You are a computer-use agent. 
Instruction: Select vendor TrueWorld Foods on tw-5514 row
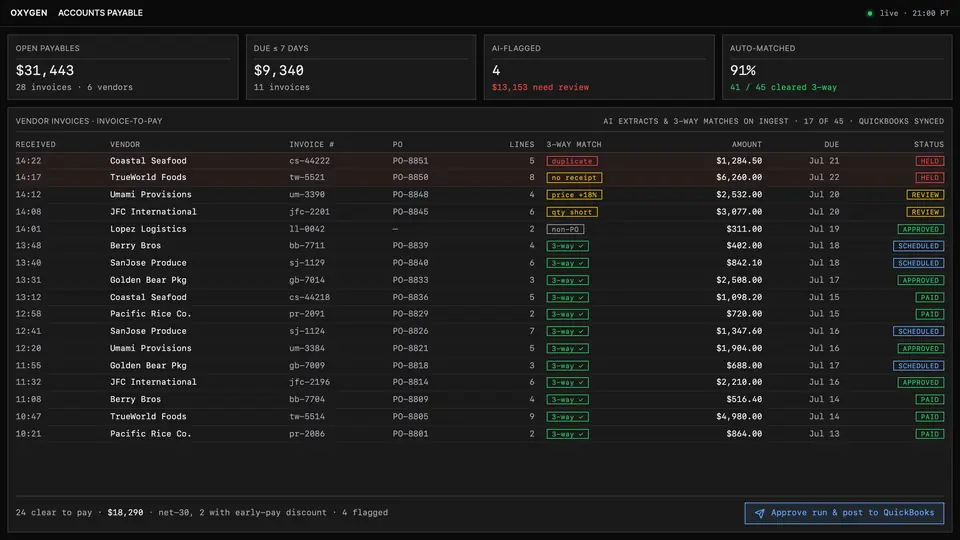(x=148, y=416)
